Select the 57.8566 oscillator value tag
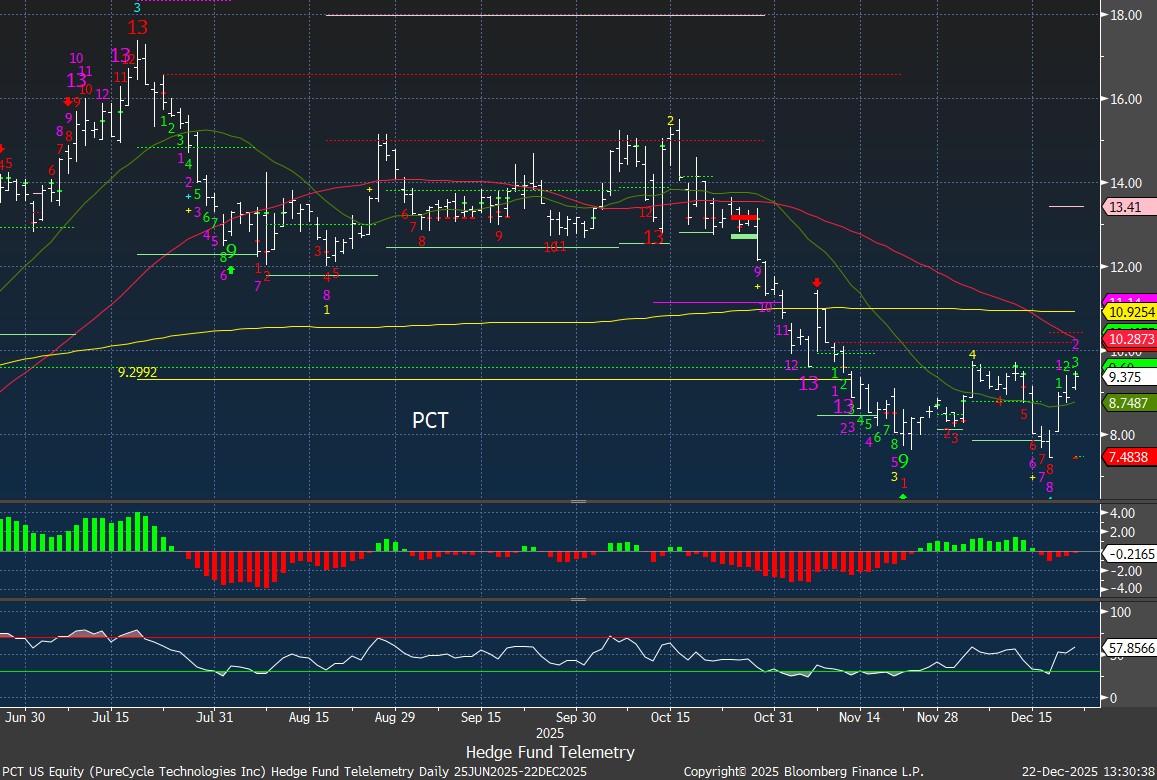Image resolution: width=1157 pixels, height=780 pixels. coord(1127,648)
